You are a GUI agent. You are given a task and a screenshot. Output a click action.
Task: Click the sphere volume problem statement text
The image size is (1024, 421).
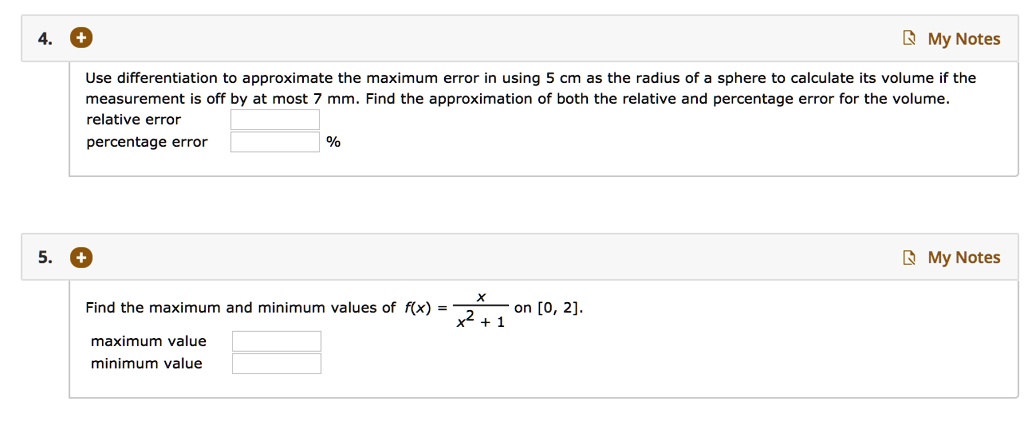click(x=531, y=89)
